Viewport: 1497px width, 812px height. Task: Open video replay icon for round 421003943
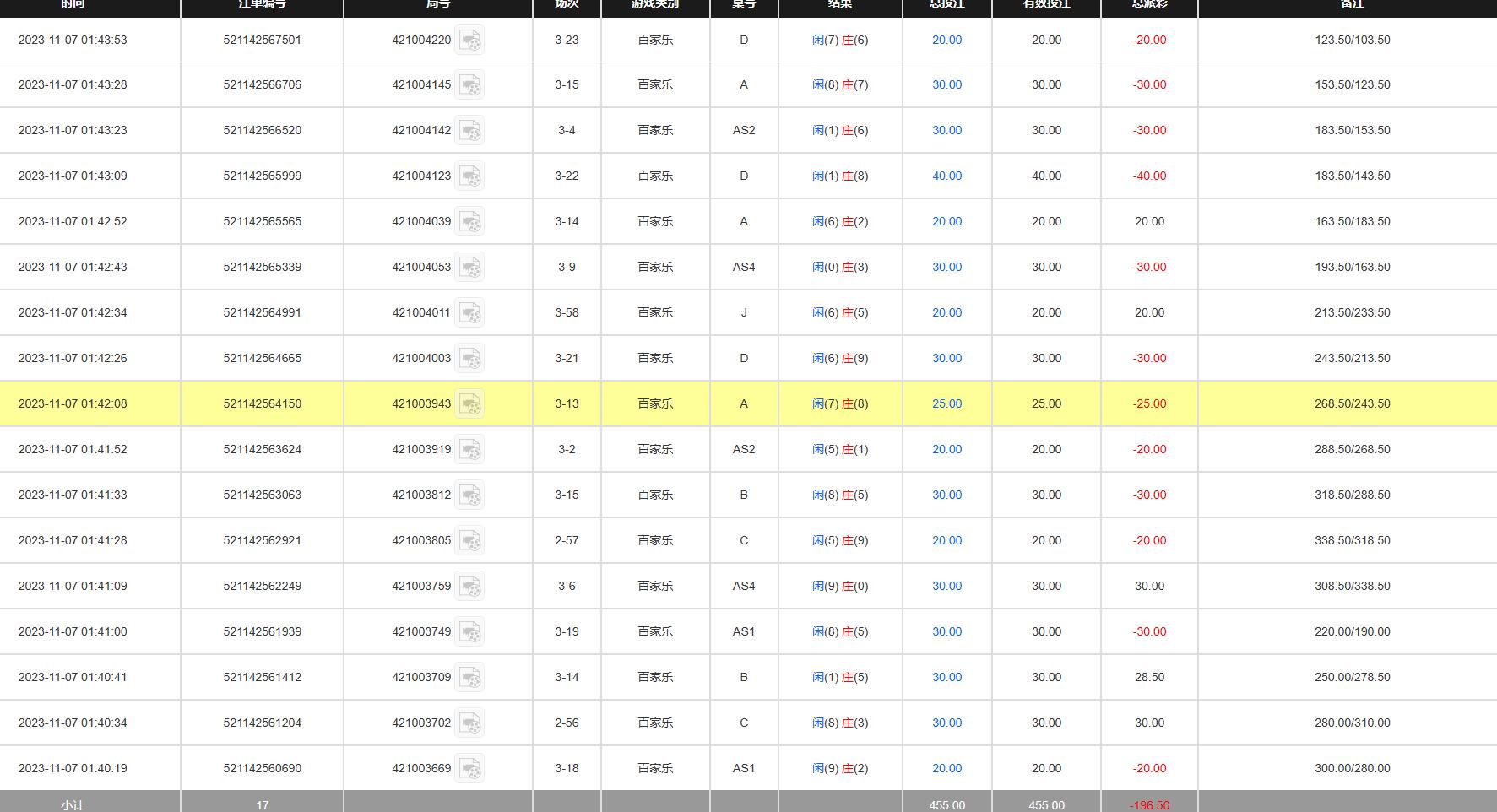tap(469, 404)
